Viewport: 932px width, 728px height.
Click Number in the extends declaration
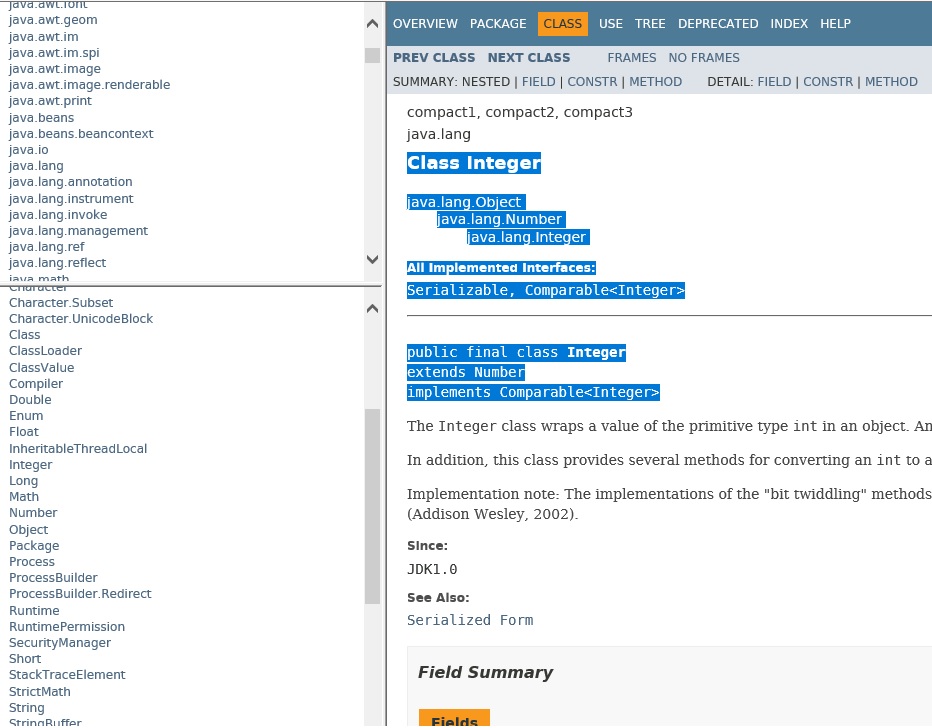click(499, 372)
